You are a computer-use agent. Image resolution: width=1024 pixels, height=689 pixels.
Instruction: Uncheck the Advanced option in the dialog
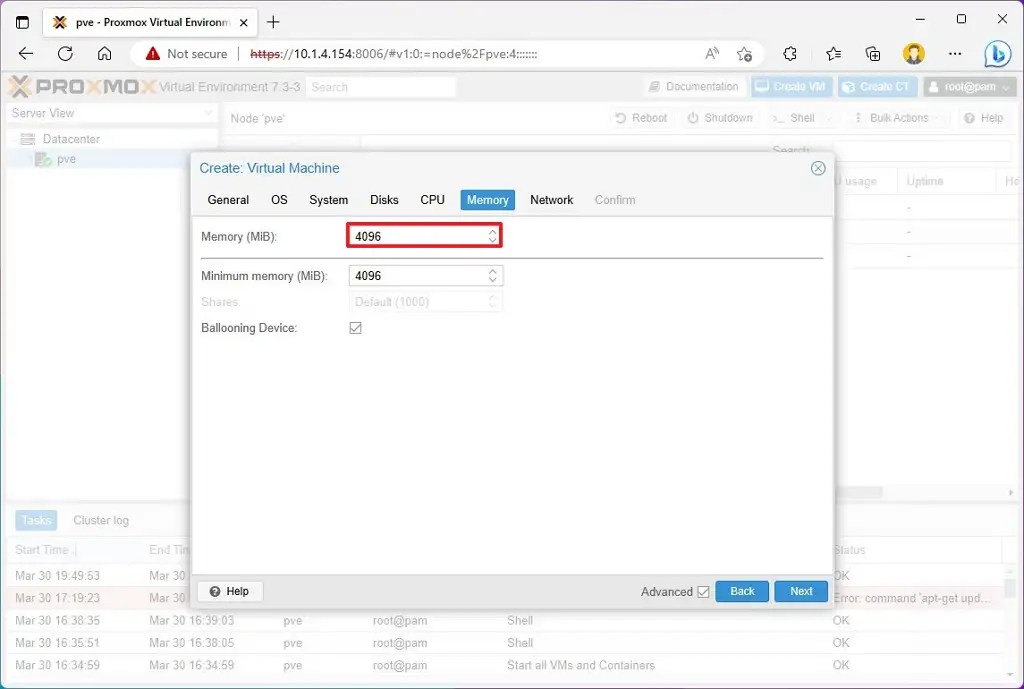702,591
